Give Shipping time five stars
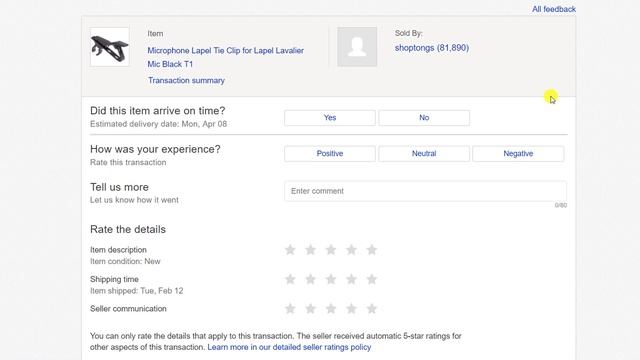The width and height of the screenshot is (640, 360). [372, 279]
